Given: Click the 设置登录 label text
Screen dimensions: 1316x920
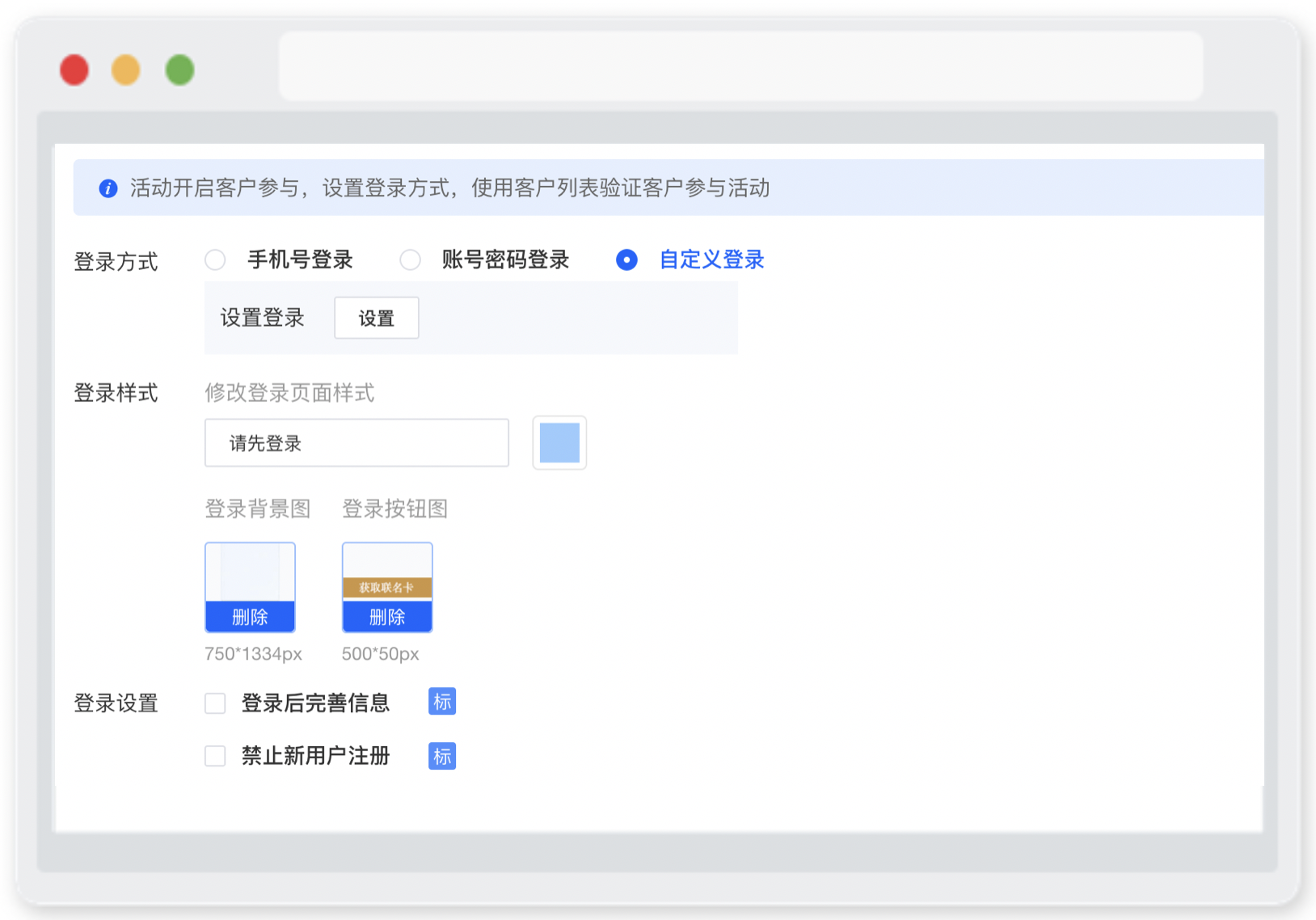Looking at the screenshot, I should tap(263, 318).
